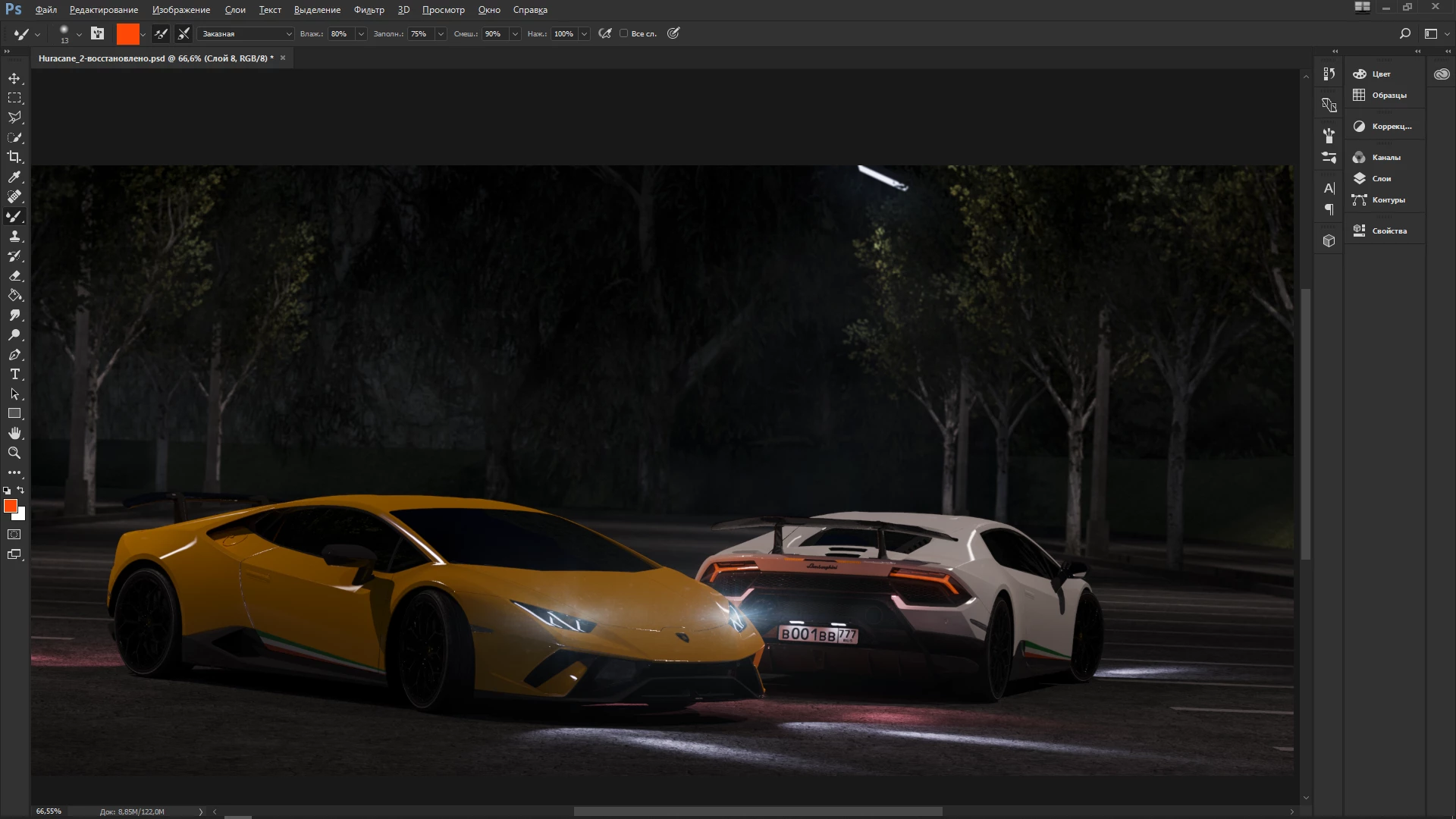
Task: Select the Hand tool
Action: coord(14,433)
